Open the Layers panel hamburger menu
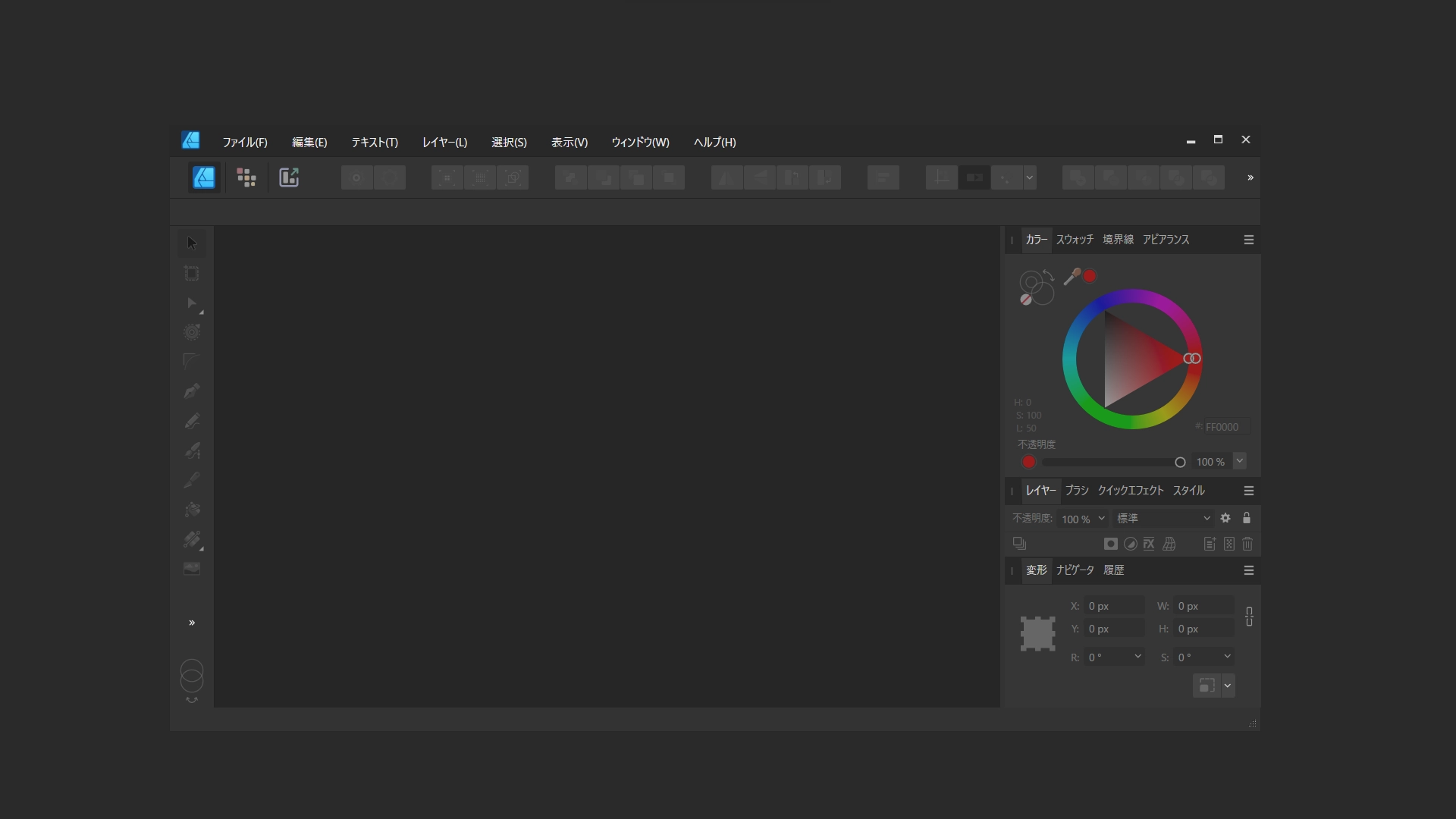Image resolution: width=1456 pixels, height=819 pixels. (1249, 491)
